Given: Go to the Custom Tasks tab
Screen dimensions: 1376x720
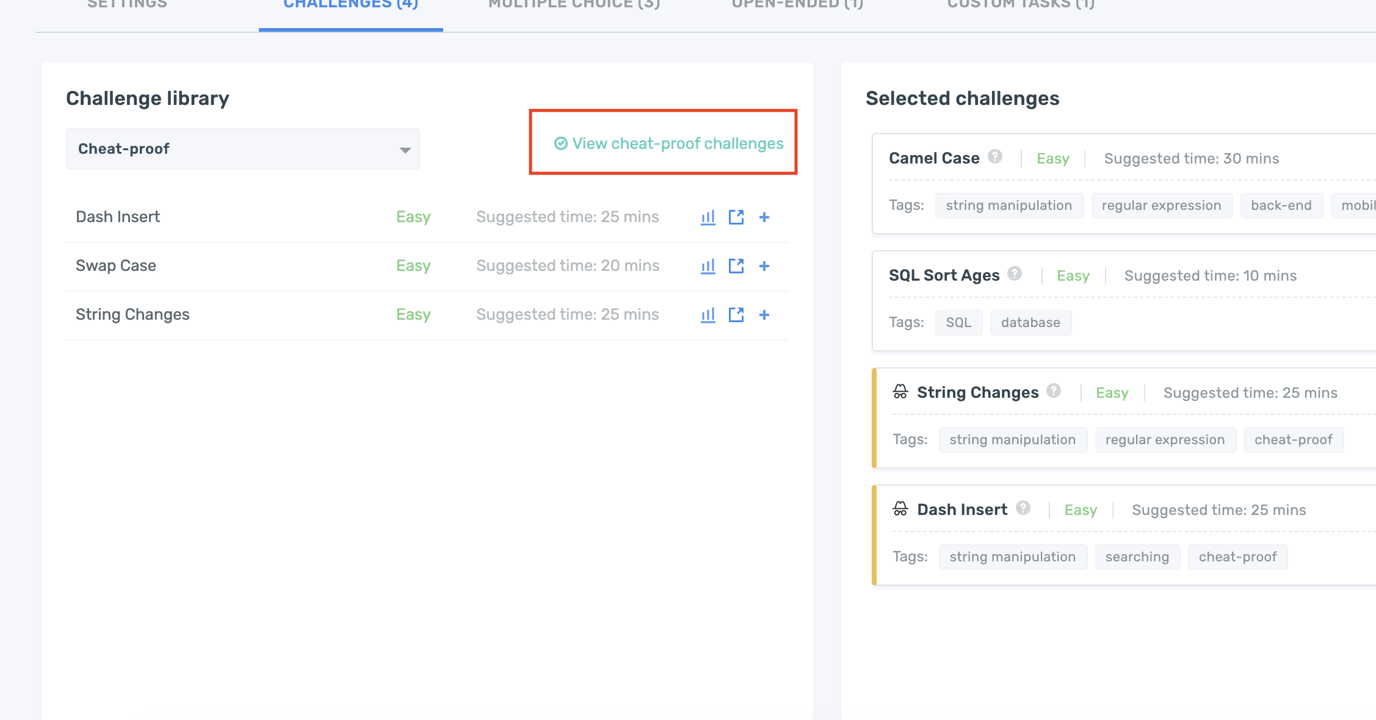Looking at the screenshot, I should coord(1020,6).
